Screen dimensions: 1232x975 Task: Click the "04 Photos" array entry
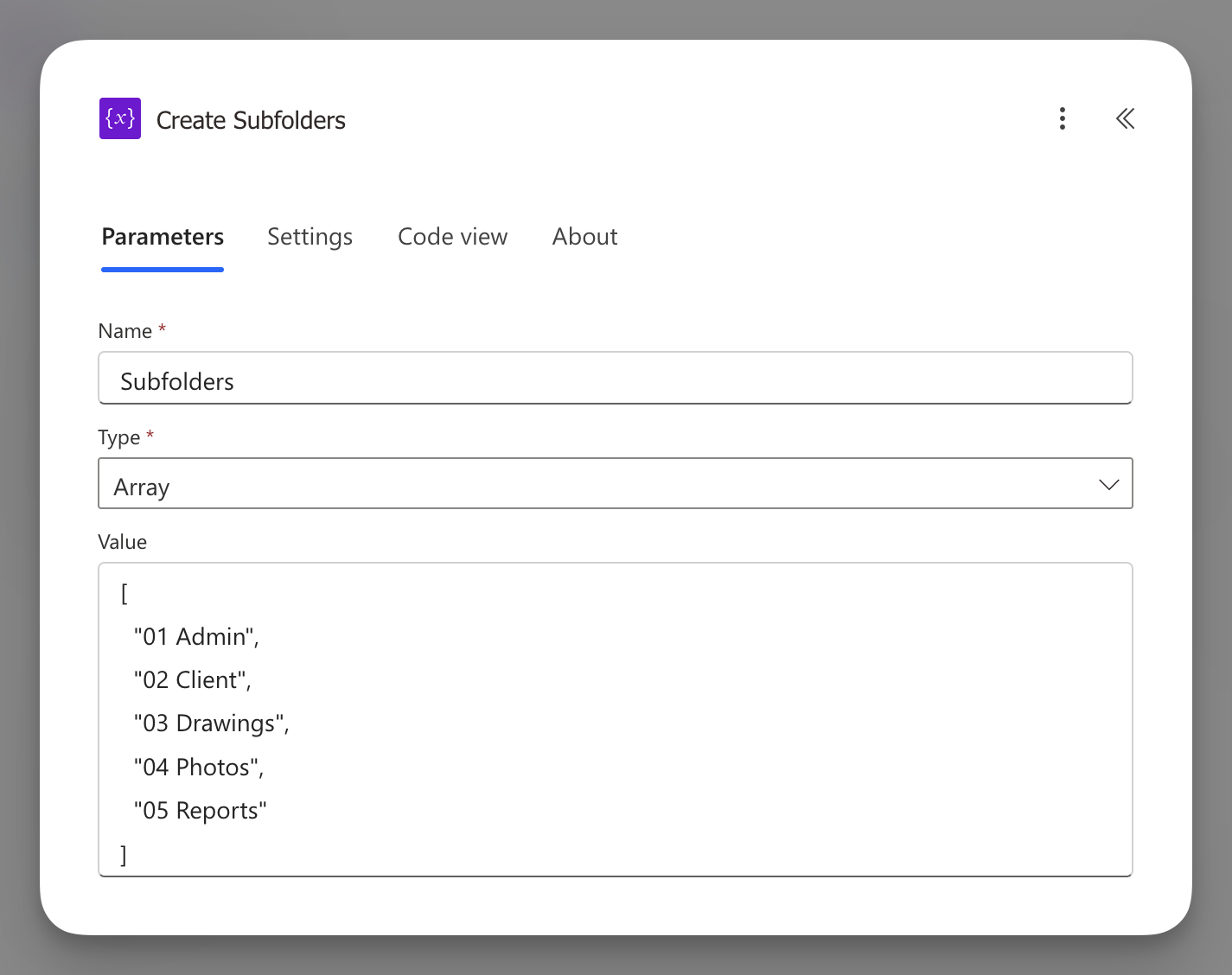pos(198,768)
